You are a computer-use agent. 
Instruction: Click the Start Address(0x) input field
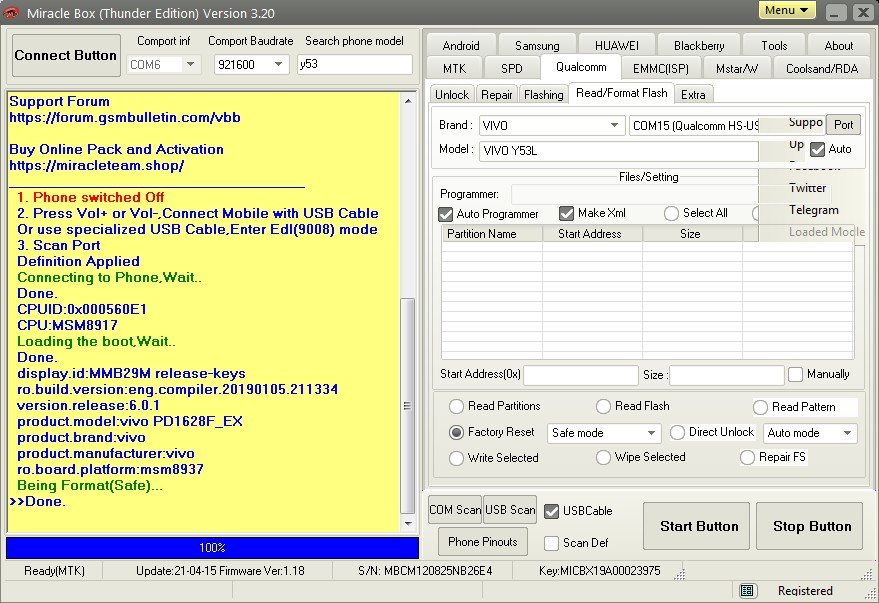pyautogui.click(x=581, y=375)
